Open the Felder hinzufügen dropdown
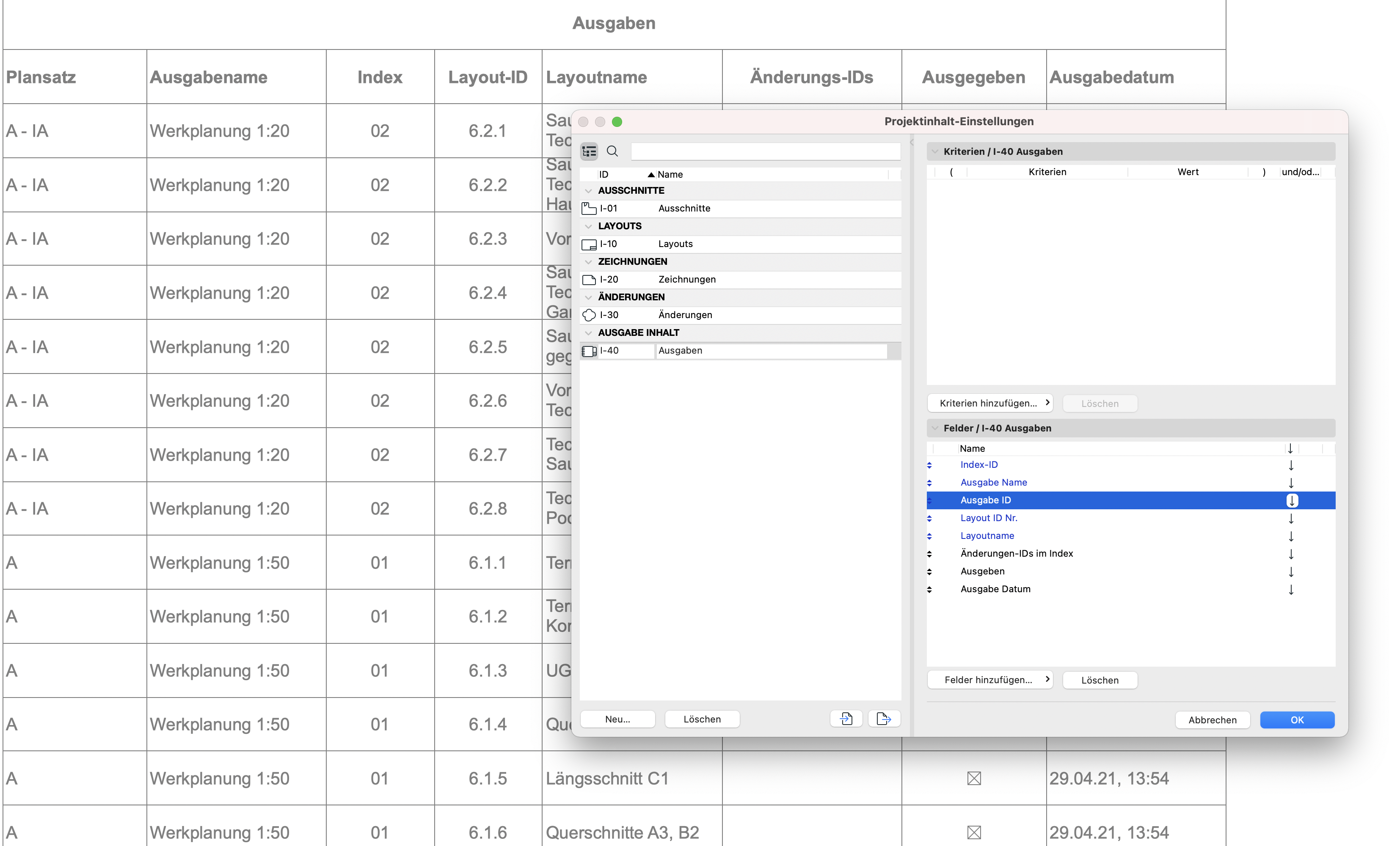This screenshot has width=1400, height=846. 990,680
